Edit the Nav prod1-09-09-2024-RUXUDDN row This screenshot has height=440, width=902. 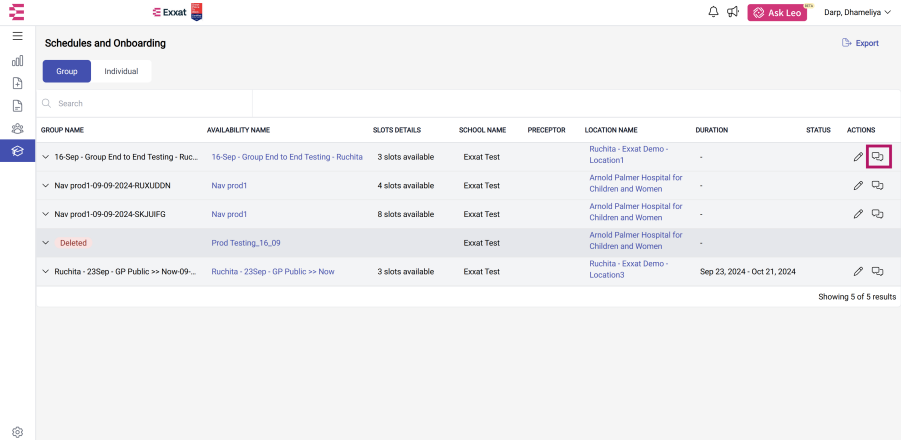(x=858, y=185)
